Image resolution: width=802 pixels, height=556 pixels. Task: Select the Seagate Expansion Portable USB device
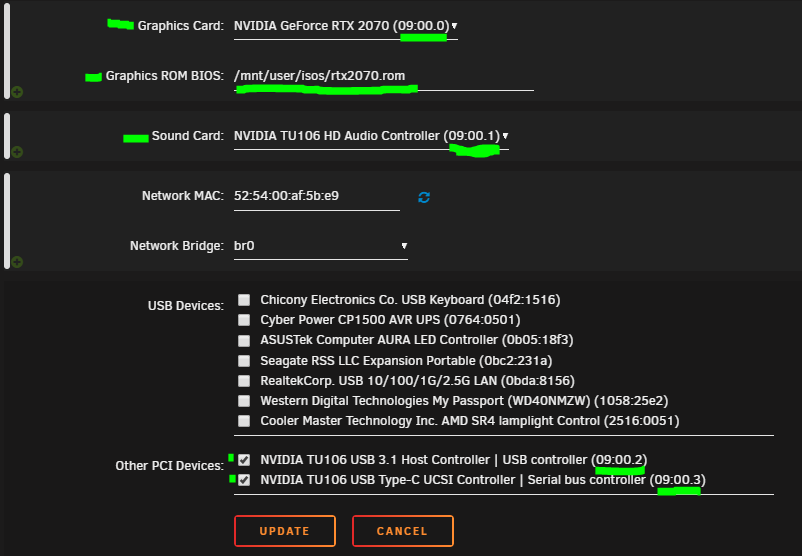(244, 361)
